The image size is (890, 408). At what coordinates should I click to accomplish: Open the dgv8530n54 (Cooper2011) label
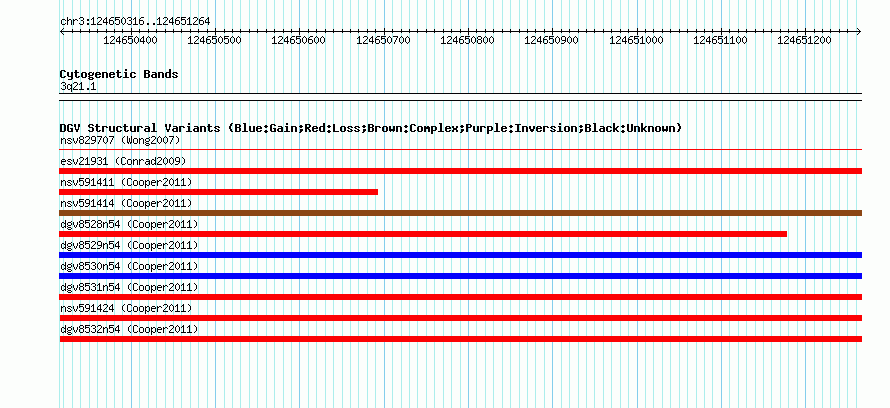coord(129,266)
